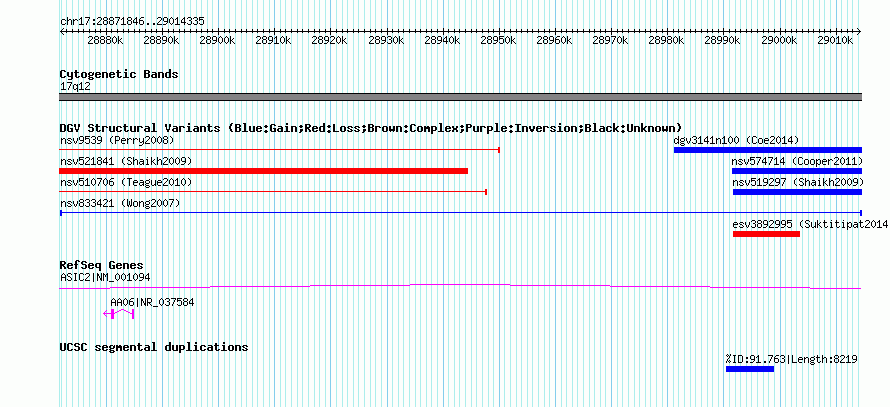
Task: Click the red esv3892995 loss bar
Action: [766, 234]
